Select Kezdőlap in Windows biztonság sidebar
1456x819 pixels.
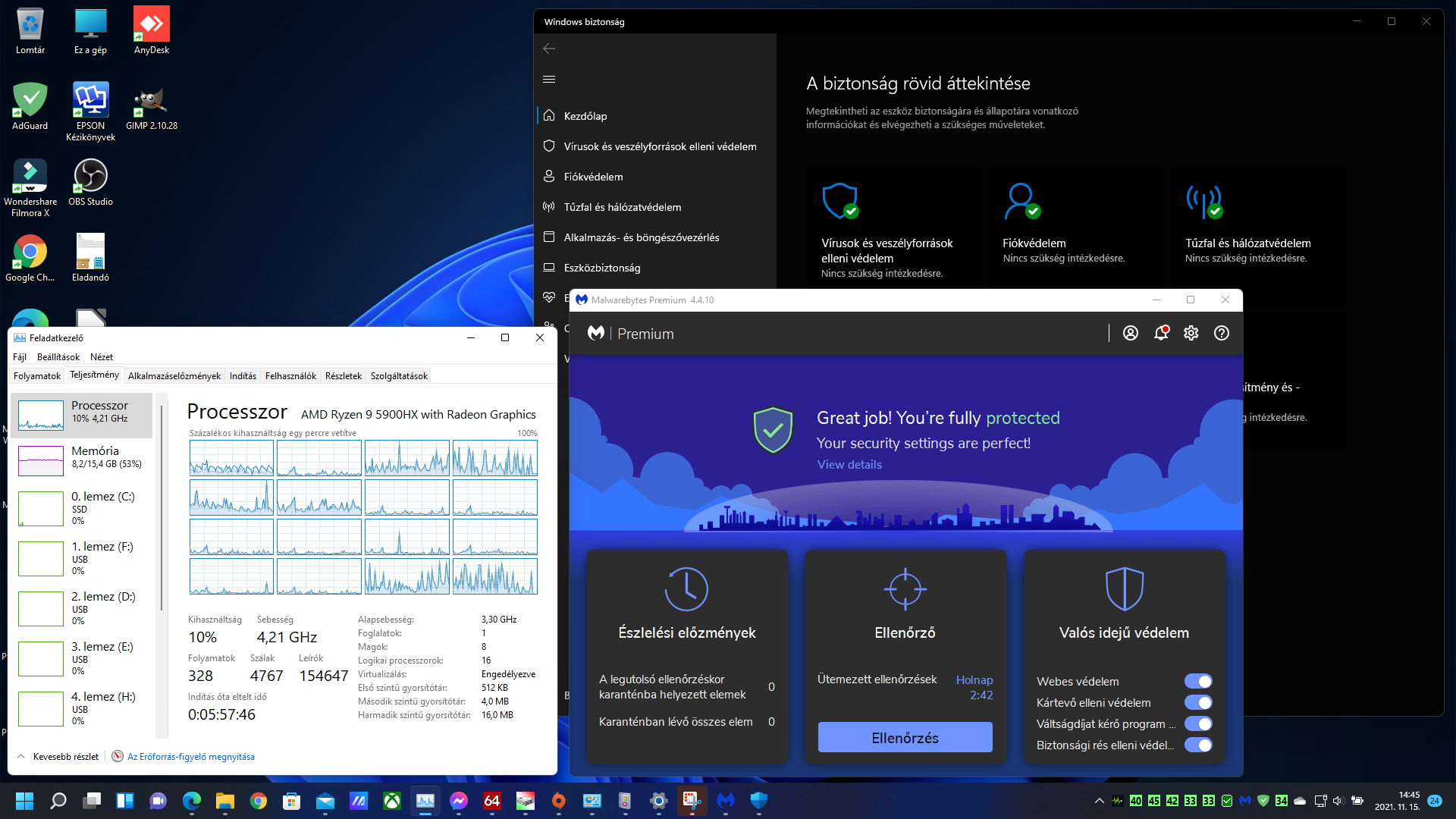655,116
